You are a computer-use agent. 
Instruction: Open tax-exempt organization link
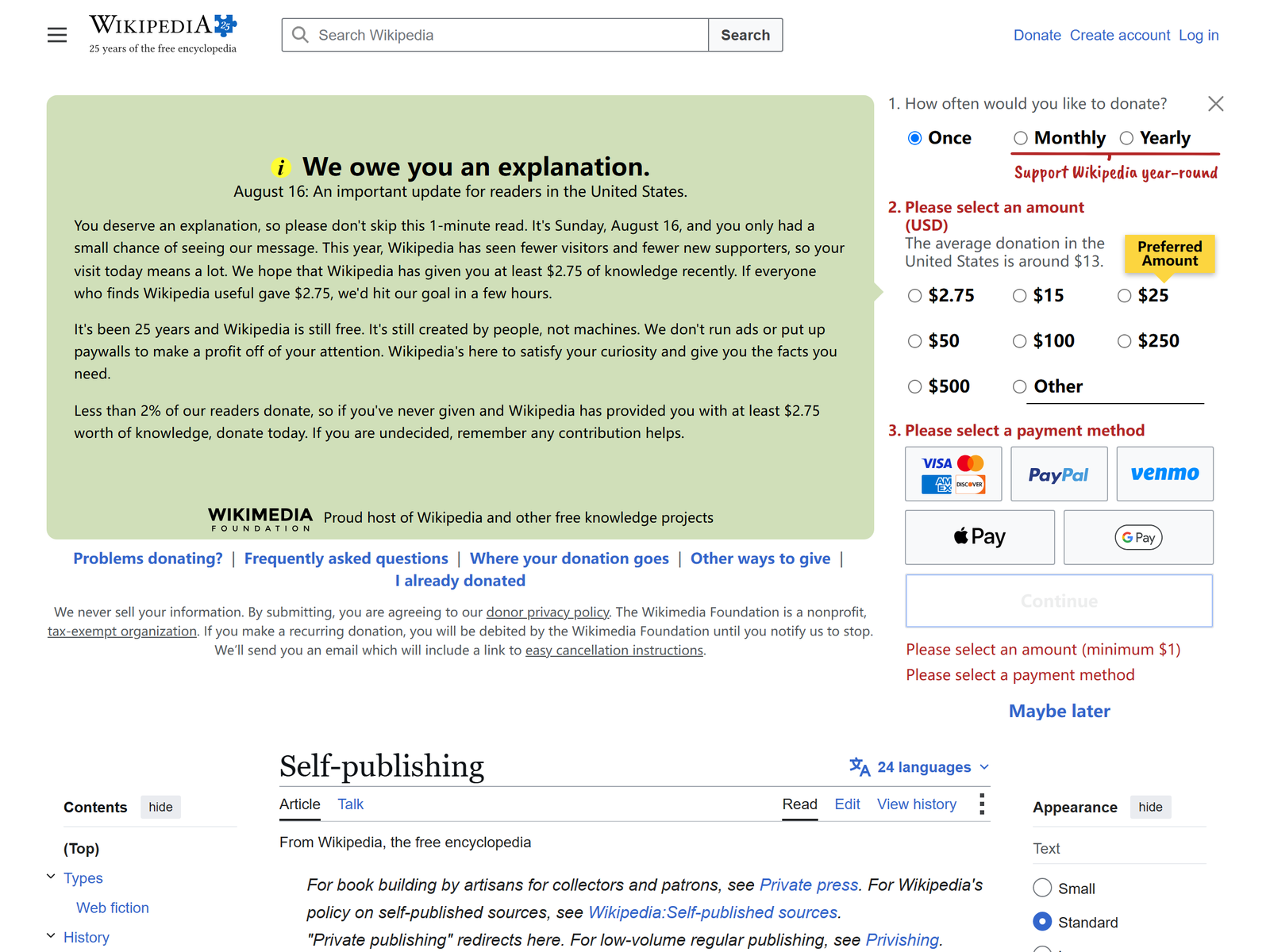click(122, 631)
